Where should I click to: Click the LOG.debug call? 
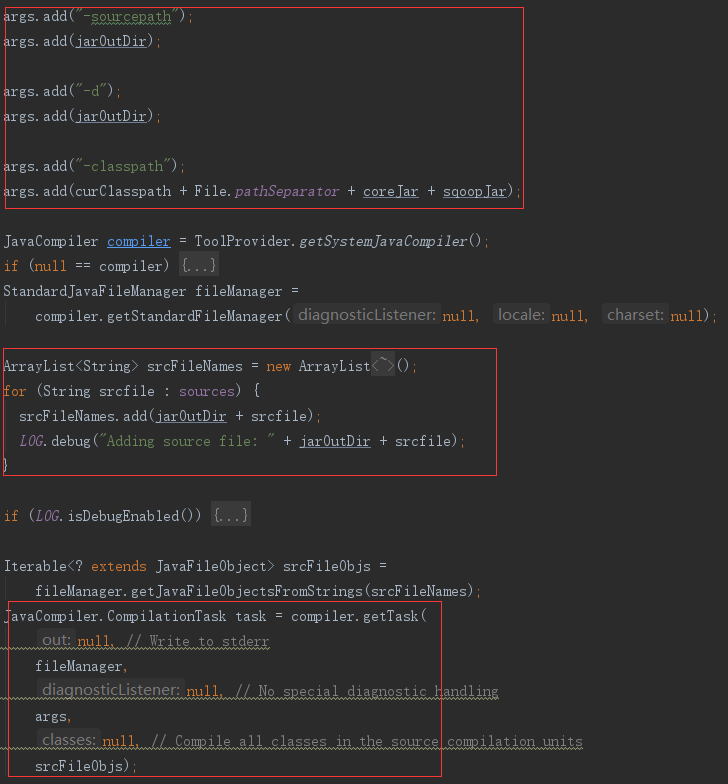click(55, 441)
